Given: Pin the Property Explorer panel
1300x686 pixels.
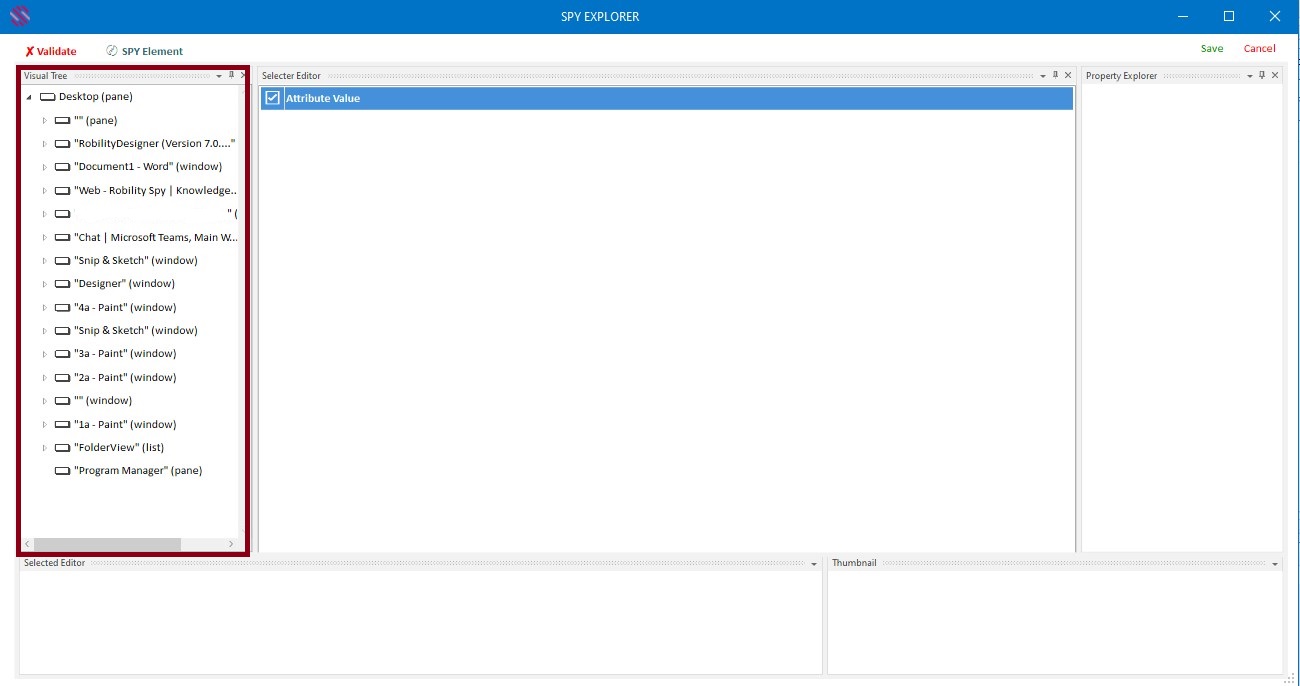Looking at the screenshot, I should click(1262, 75).
